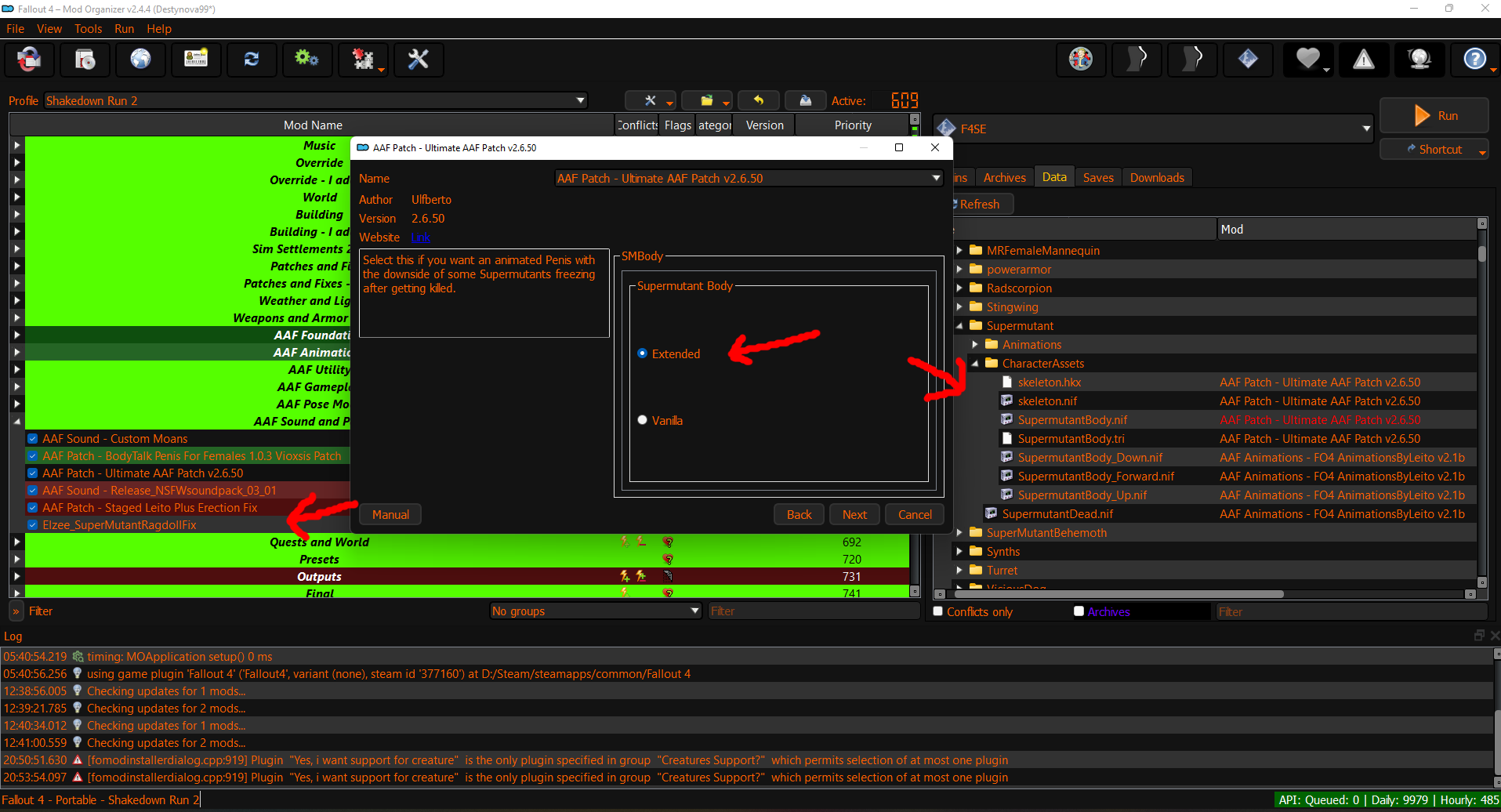
Task: Click the Manual install button
Action: tap(390, 514)
